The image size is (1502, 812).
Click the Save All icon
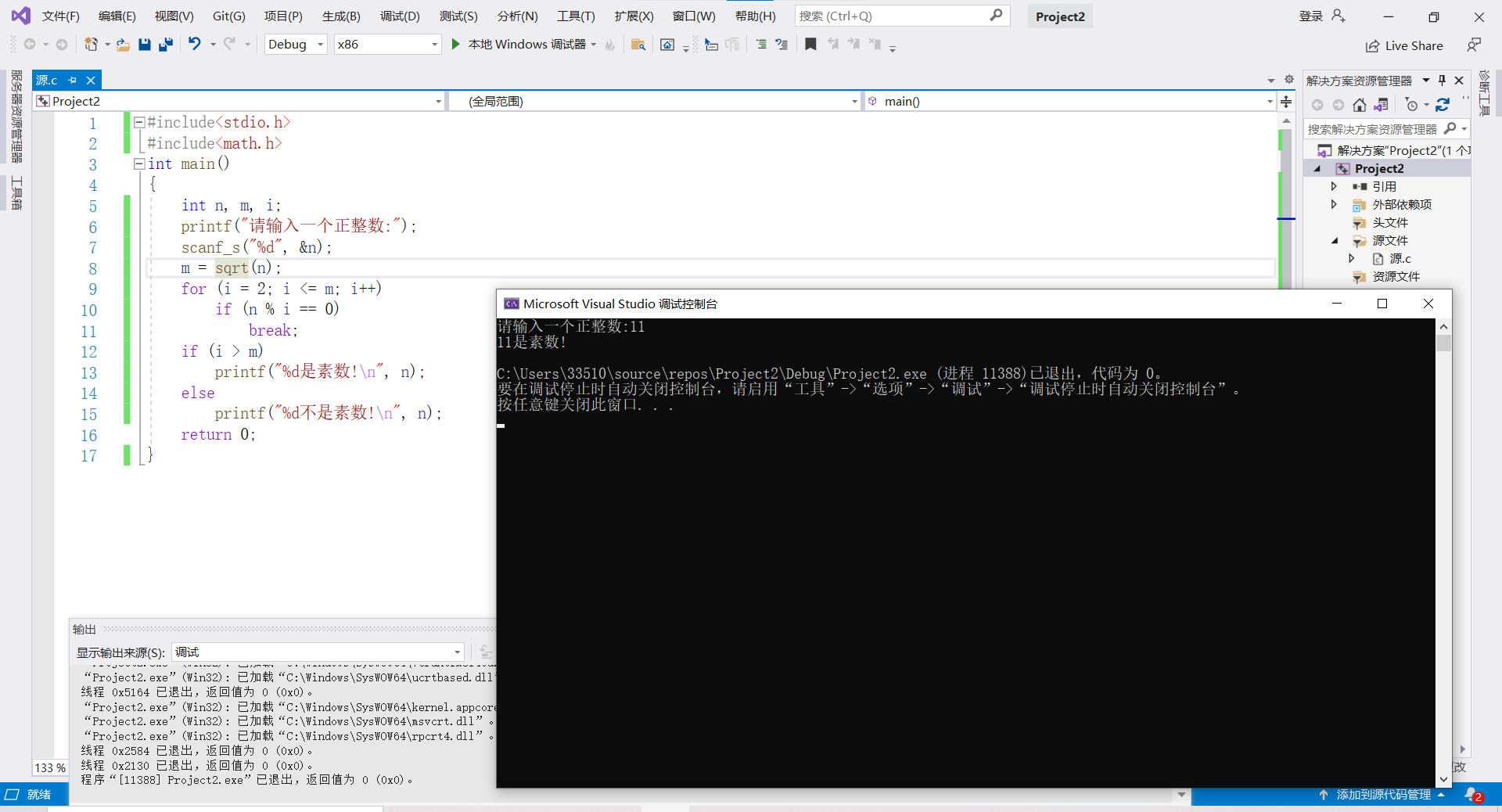pos(165,45)
